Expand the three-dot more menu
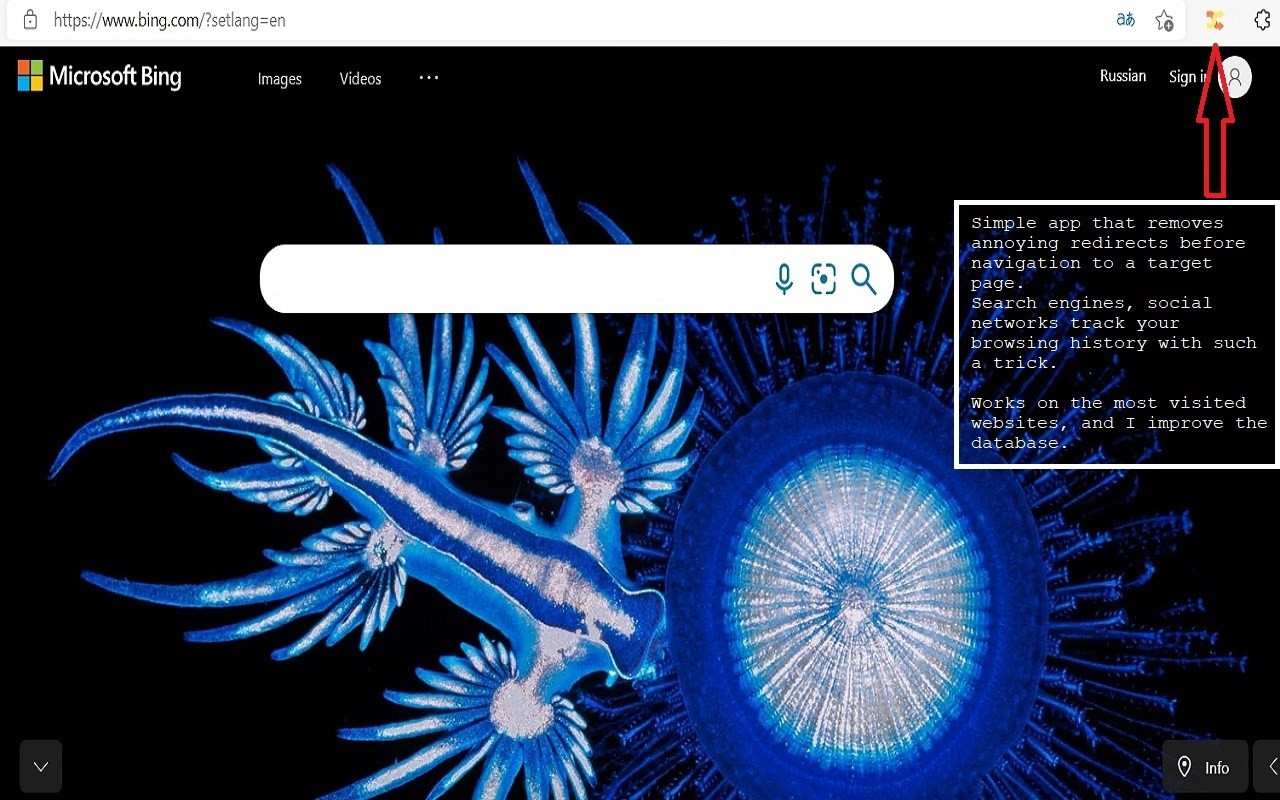Viewport: 1280px width, 800px height. [429, 78]
